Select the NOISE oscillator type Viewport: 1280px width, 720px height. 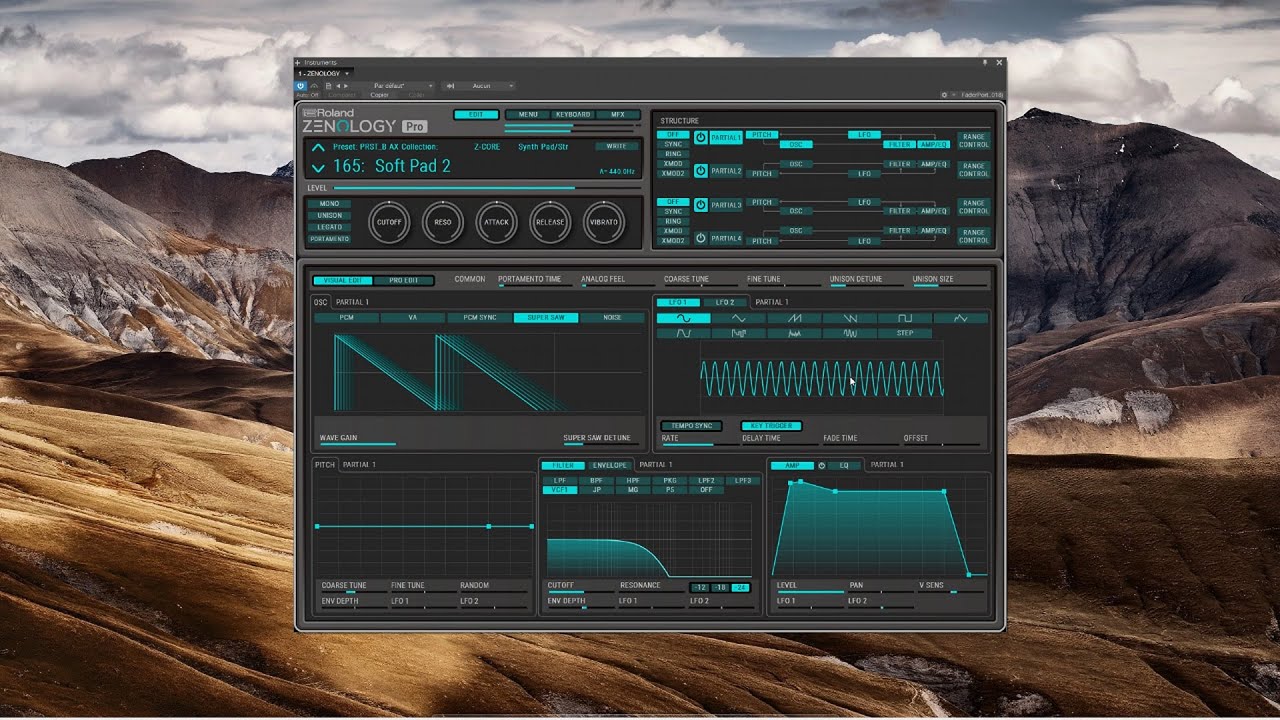point(612,318)
